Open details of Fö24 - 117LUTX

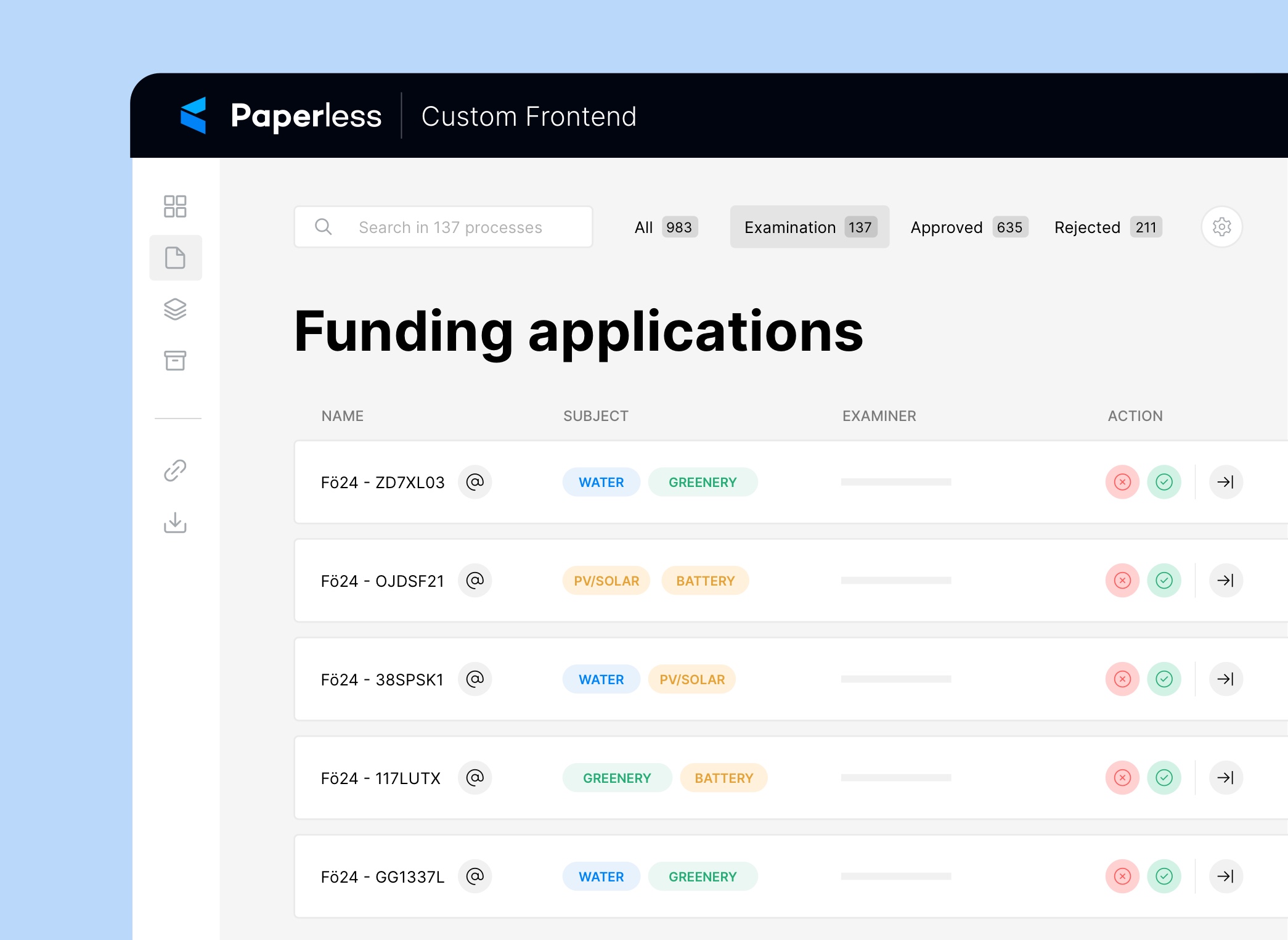click(x=1226, y=777)
